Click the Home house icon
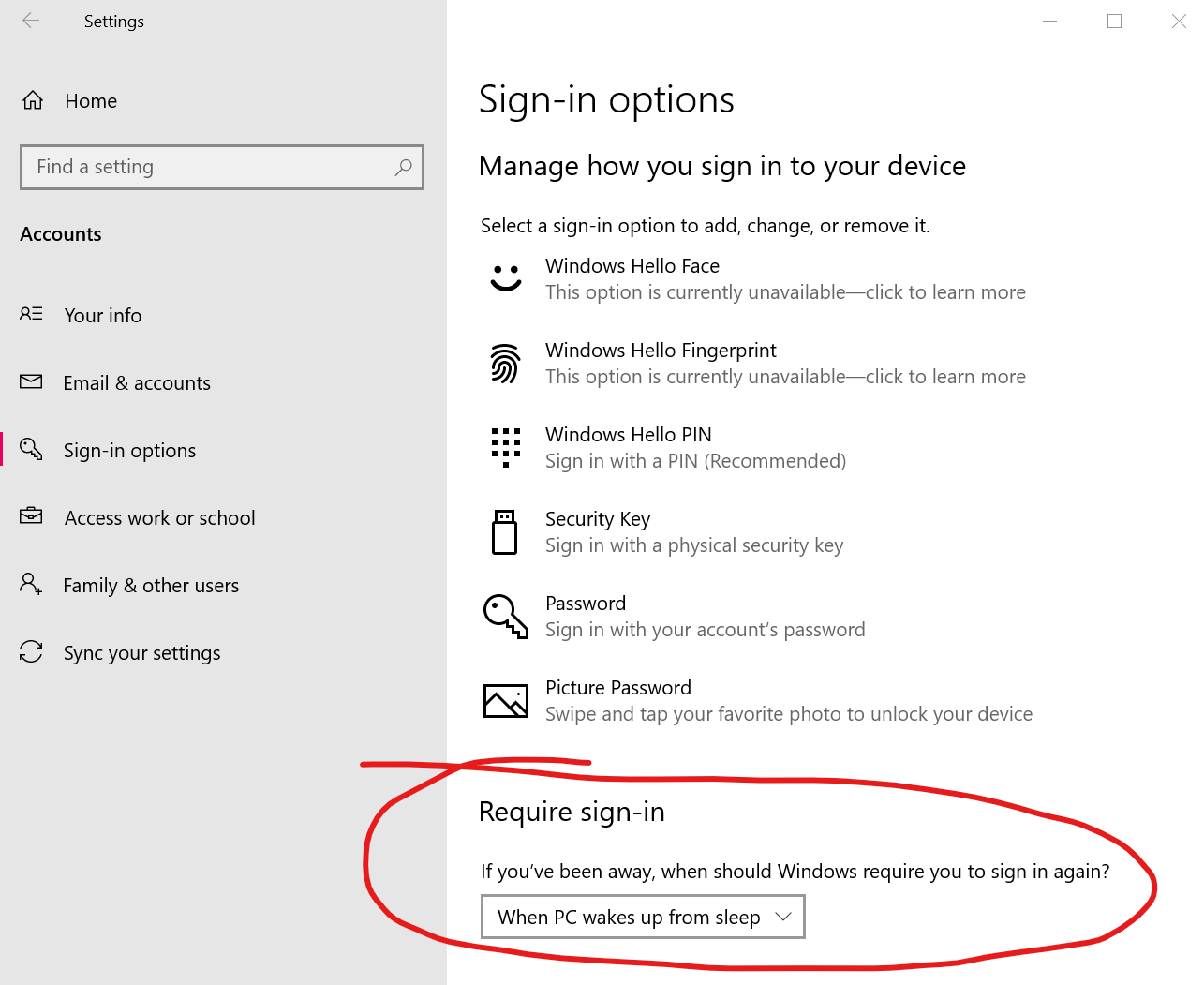This screenshot has width=1204, height=985. [x=33, y=100]
